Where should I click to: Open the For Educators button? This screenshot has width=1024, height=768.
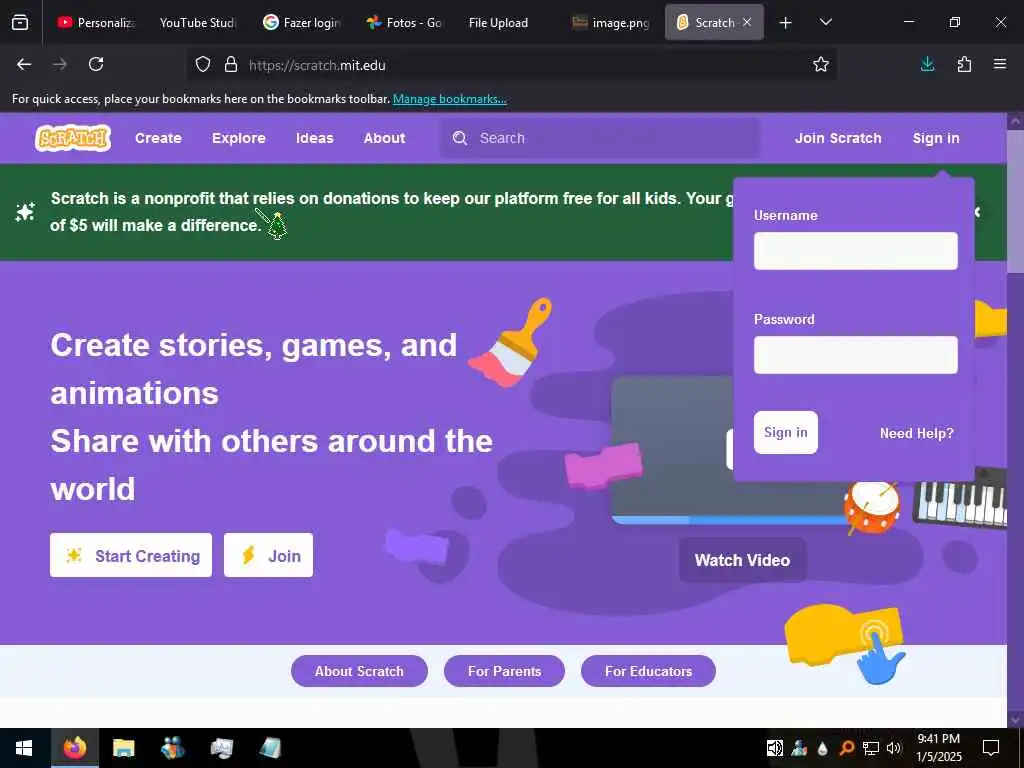[648, 671]
